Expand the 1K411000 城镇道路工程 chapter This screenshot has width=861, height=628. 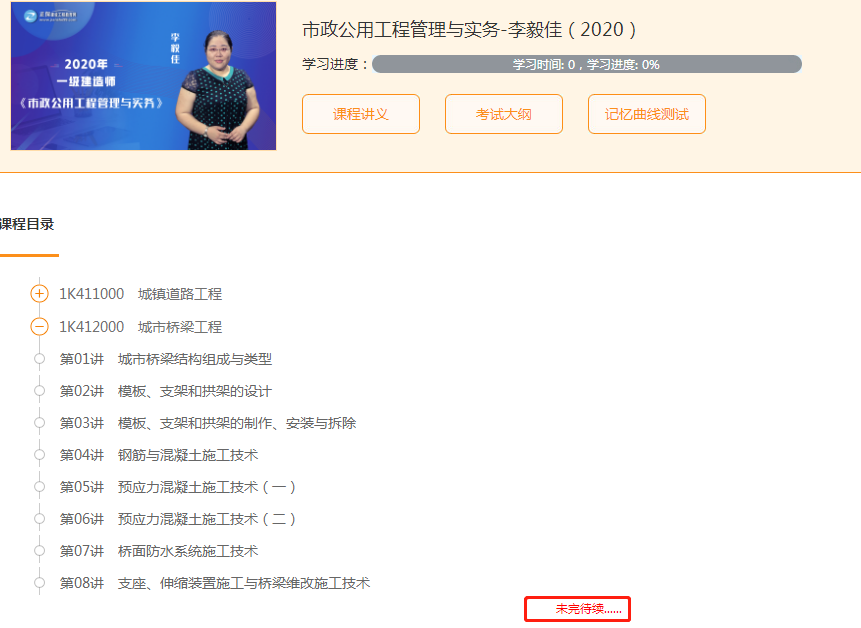(x=39, y=294)
